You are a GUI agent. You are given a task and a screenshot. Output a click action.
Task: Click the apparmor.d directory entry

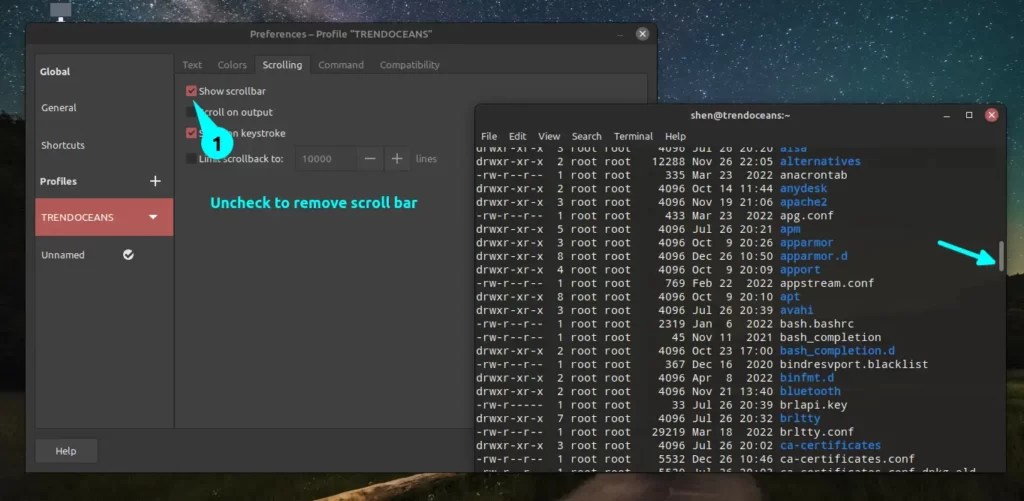813,256
